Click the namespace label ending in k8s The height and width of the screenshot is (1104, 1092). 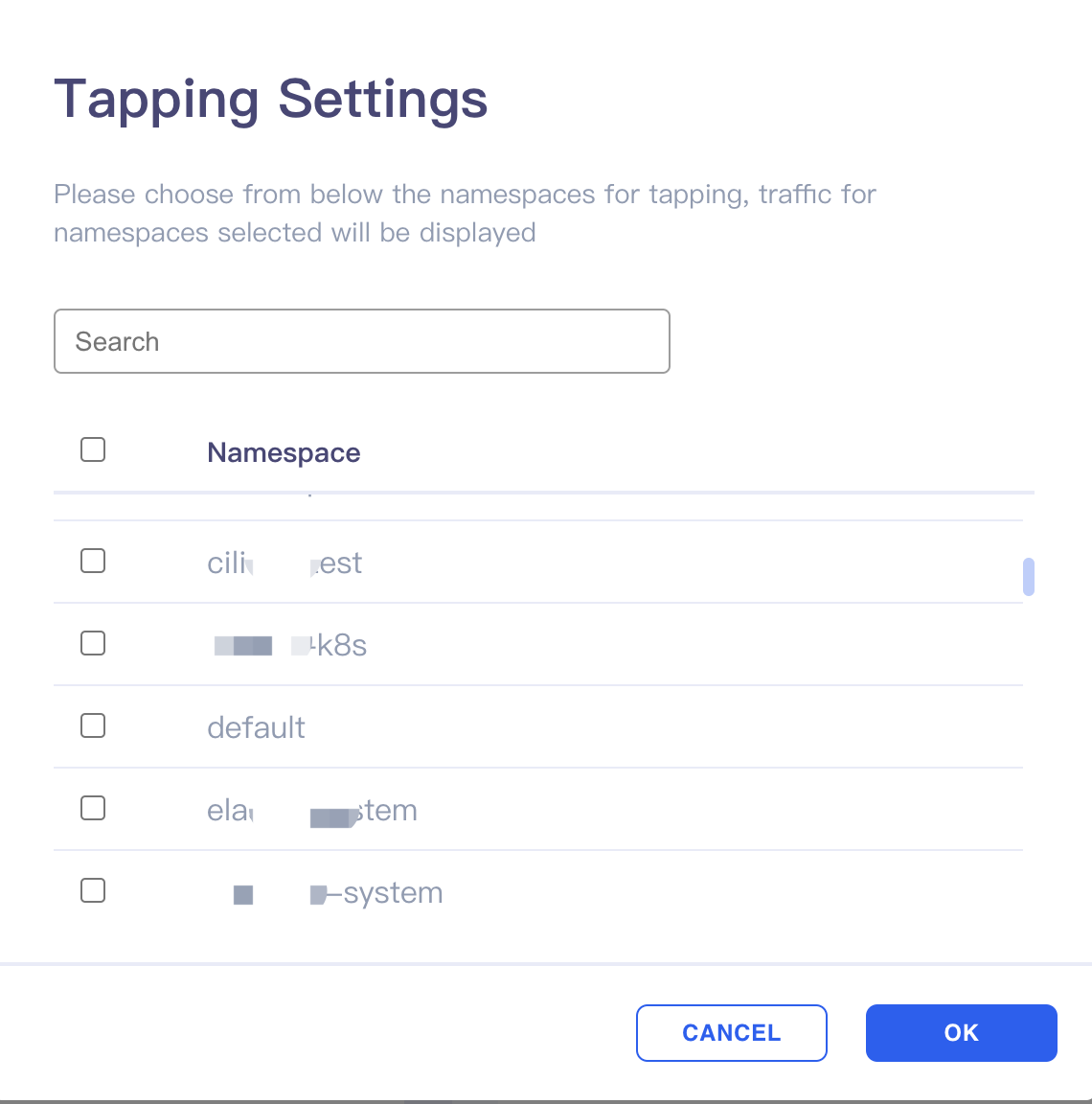pyautogui.click(x=290, y=645)
